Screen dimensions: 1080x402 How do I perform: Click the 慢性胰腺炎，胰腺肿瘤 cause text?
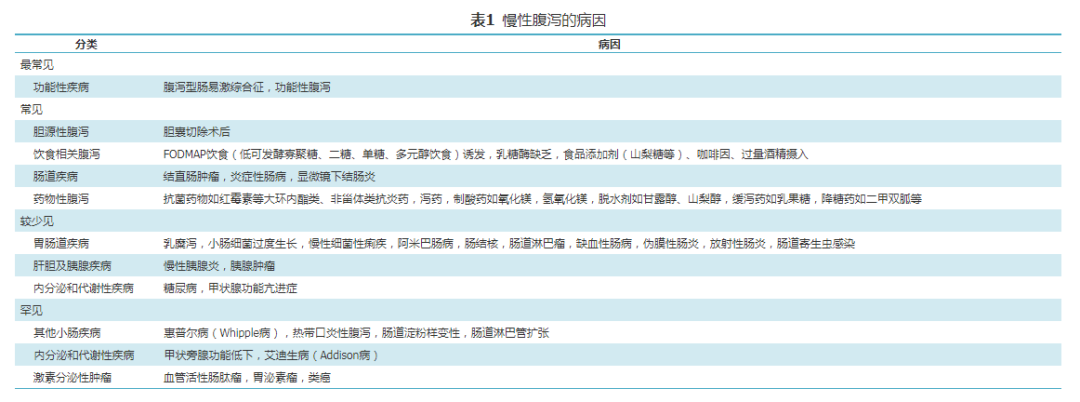pyautogui.click(x=219, y=266)
